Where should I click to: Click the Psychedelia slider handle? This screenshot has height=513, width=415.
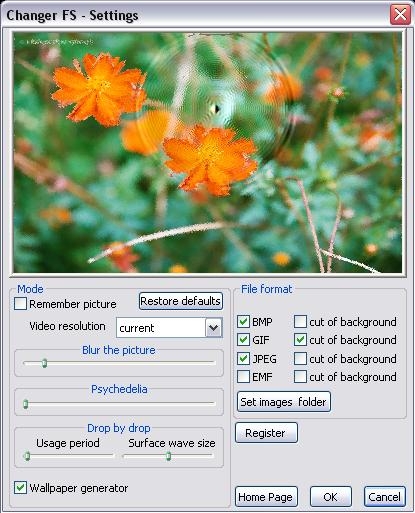coord(26,404)
